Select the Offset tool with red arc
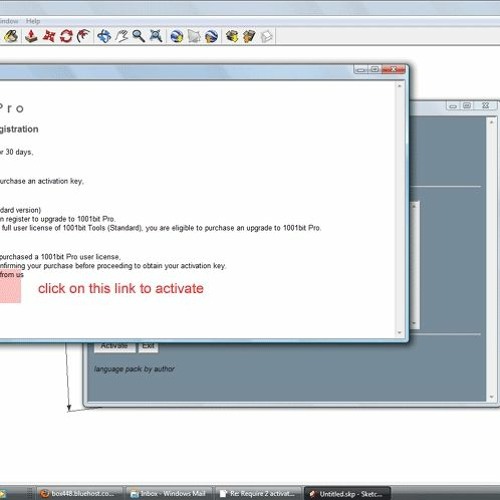 click(x=83, y=36)
